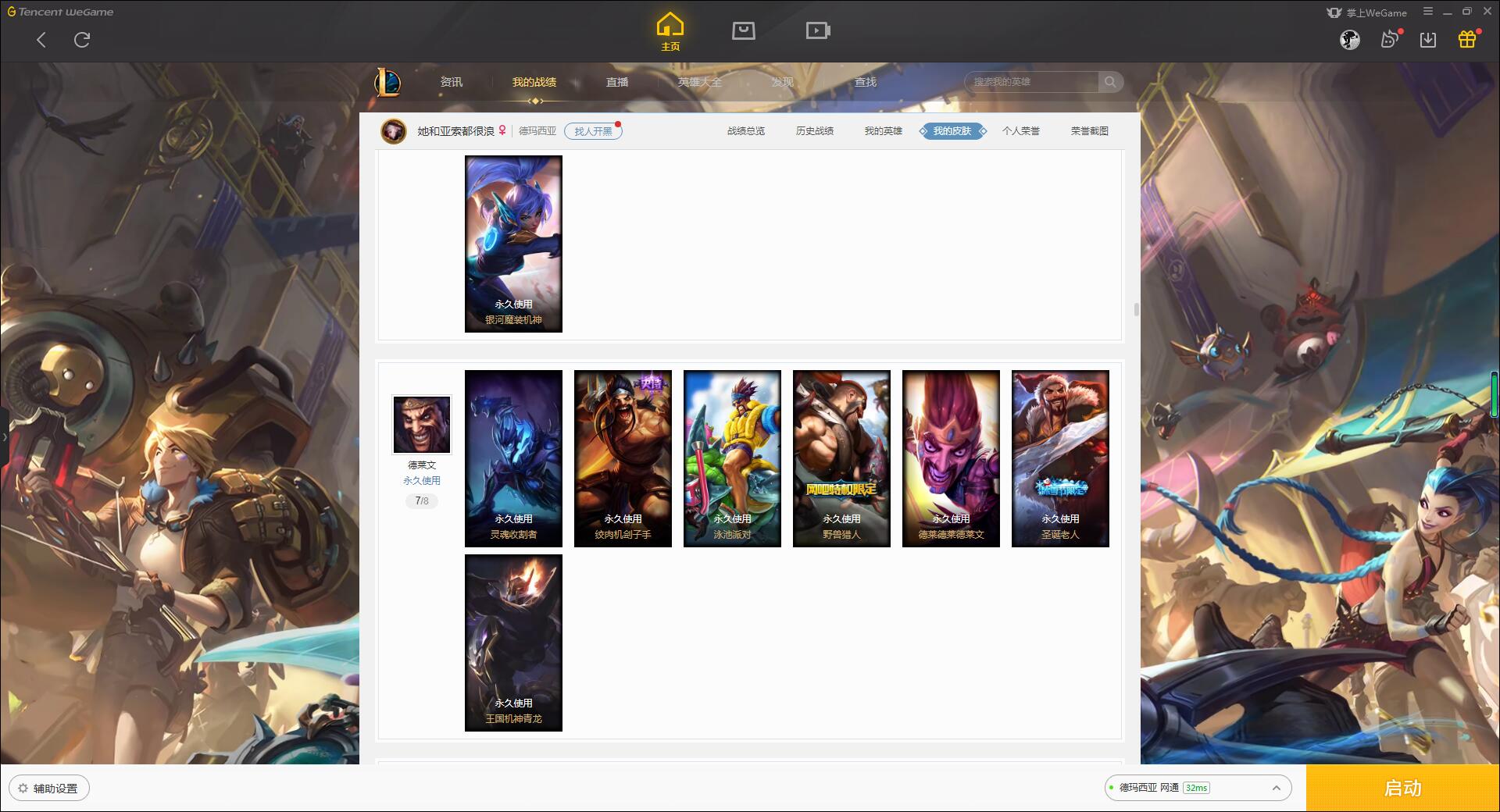Click the page scrollbar thumb
The height and width of the screenshot is (812, 1500).
(x=1136, y=310)
